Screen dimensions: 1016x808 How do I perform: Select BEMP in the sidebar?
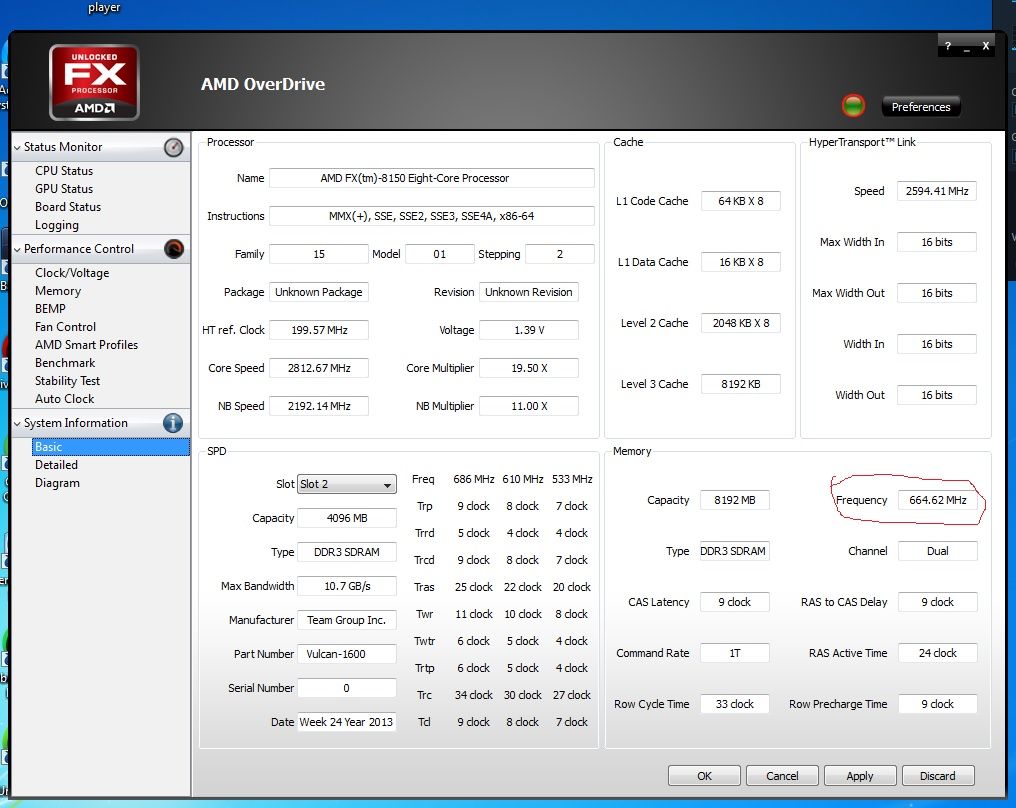point(51,308)
